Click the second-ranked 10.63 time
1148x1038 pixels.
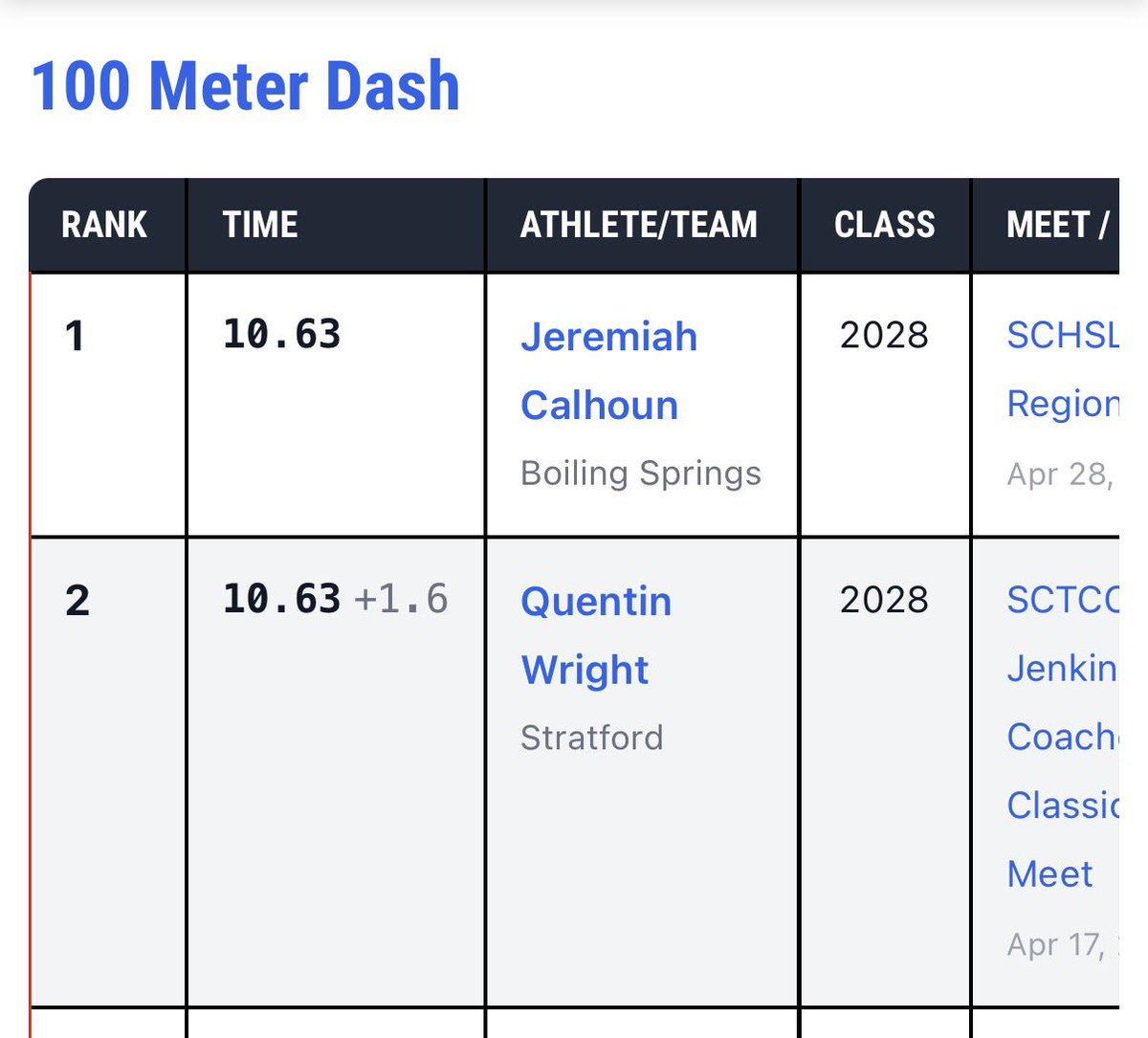tap(282, 599)
